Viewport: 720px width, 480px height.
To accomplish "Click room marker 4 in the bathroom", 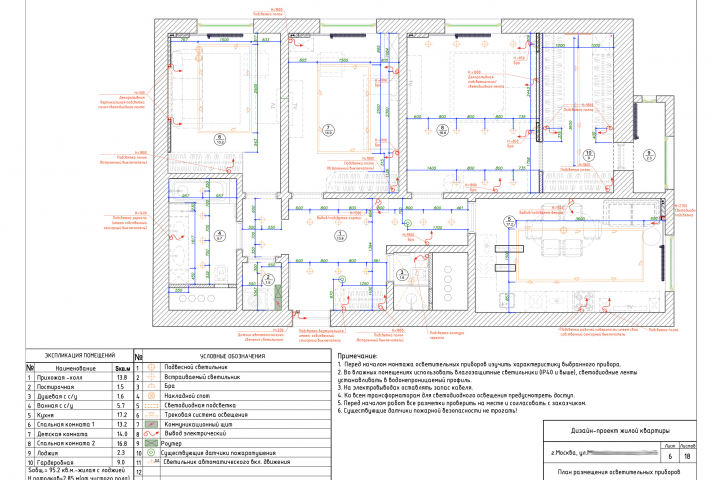I will pos(219,236).
